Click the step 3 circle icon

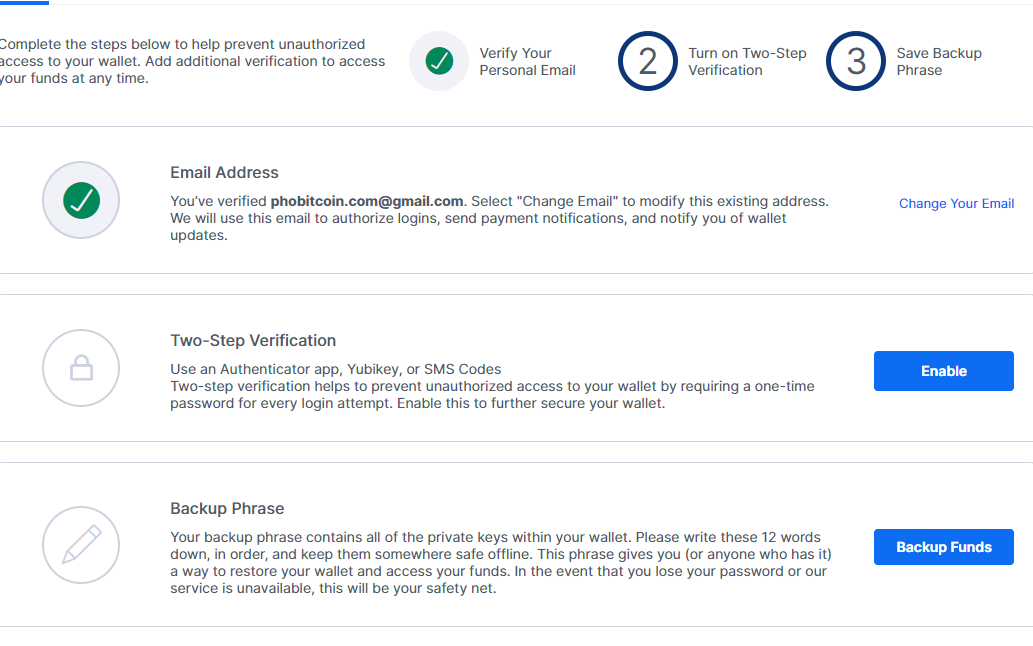pos(856,61)
